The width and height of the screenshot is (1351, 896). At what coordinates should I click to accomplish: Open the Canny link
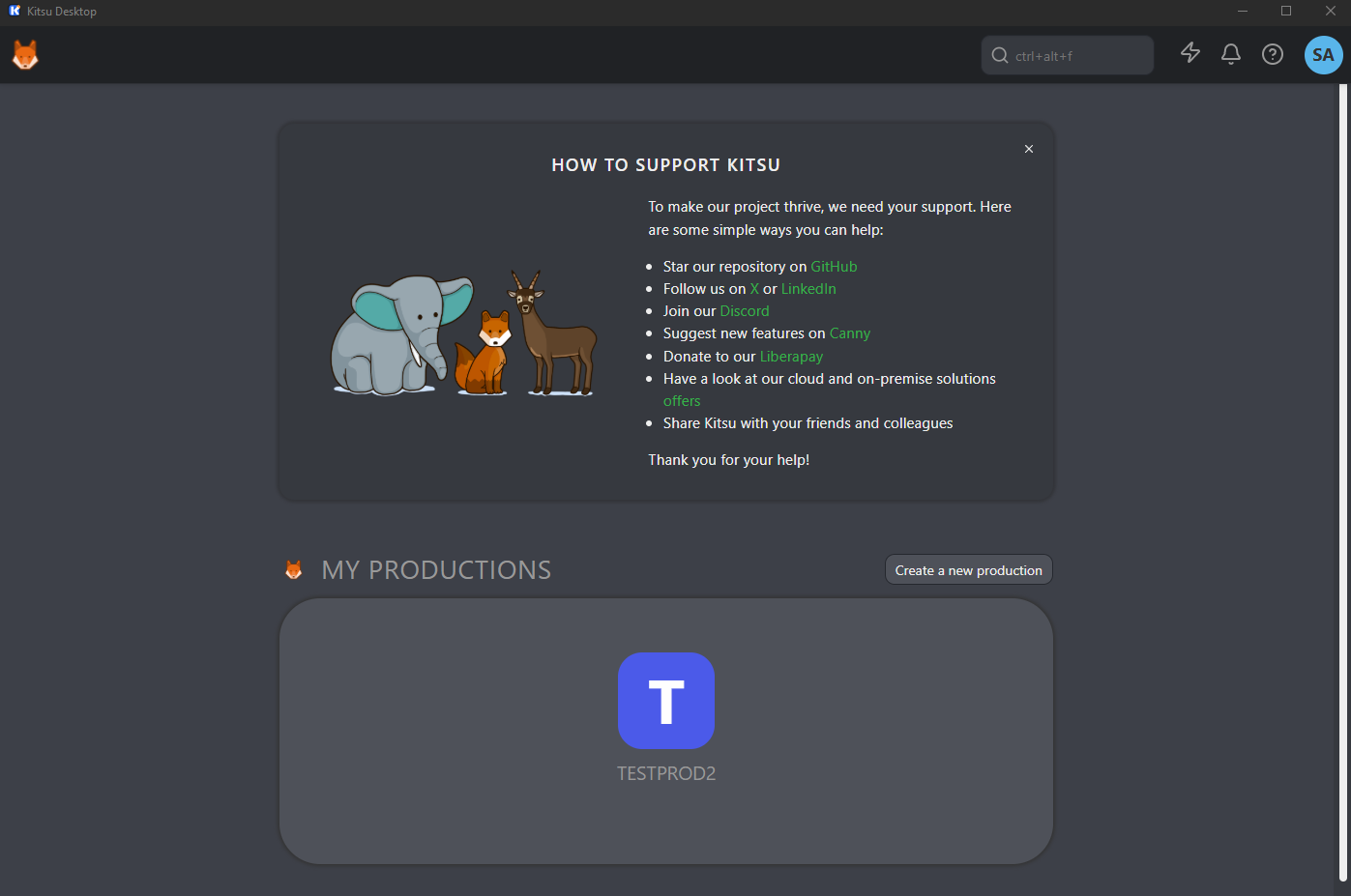click(850, 333)
